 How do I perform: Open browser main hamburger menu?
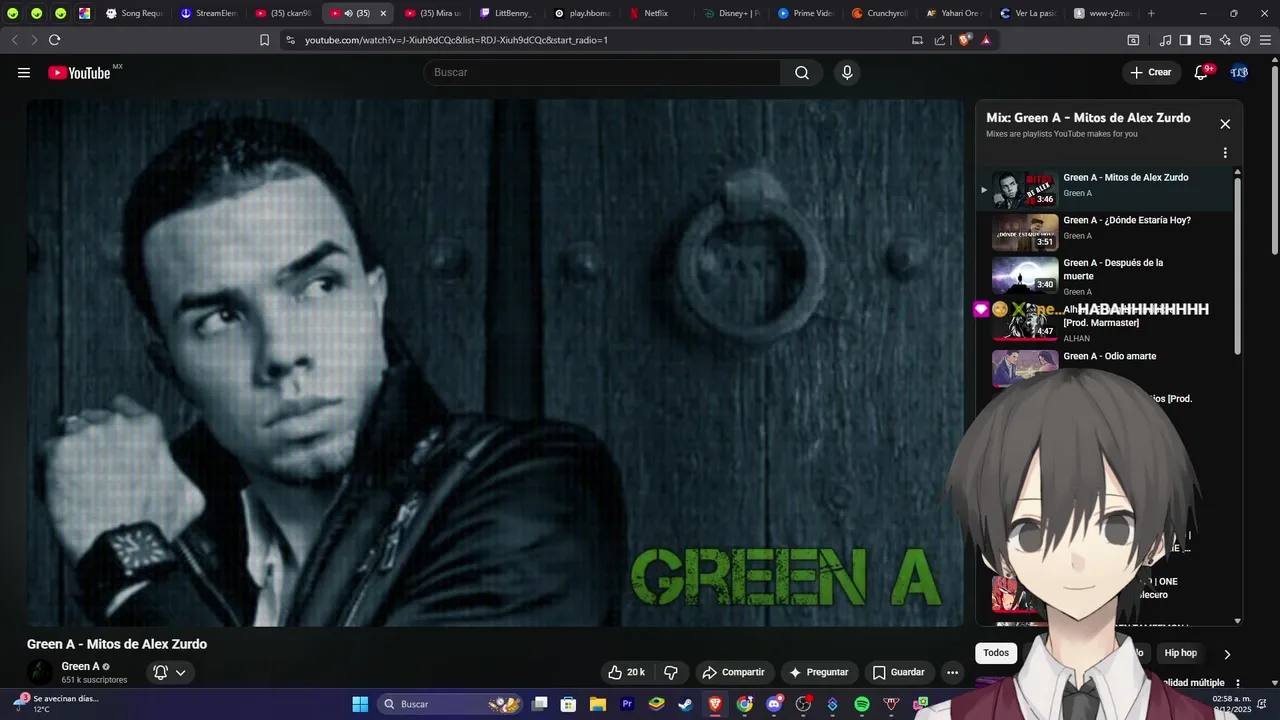(x=1265, y=40)
